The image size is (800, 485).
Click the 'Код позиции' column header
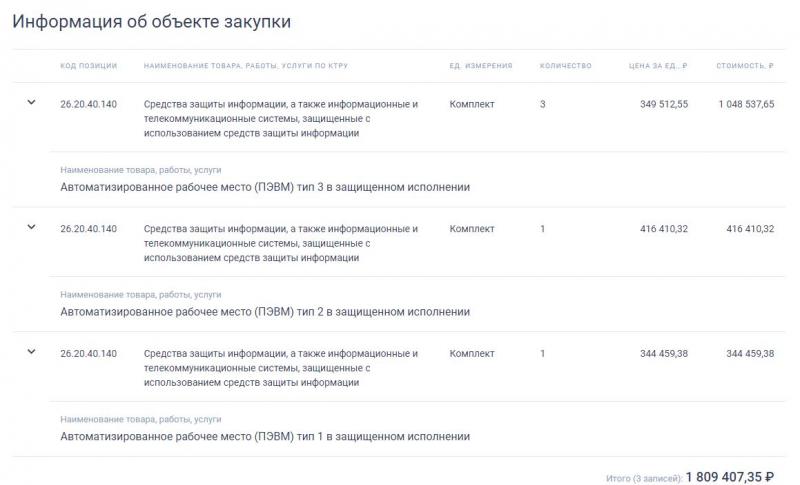coord(89,66)
